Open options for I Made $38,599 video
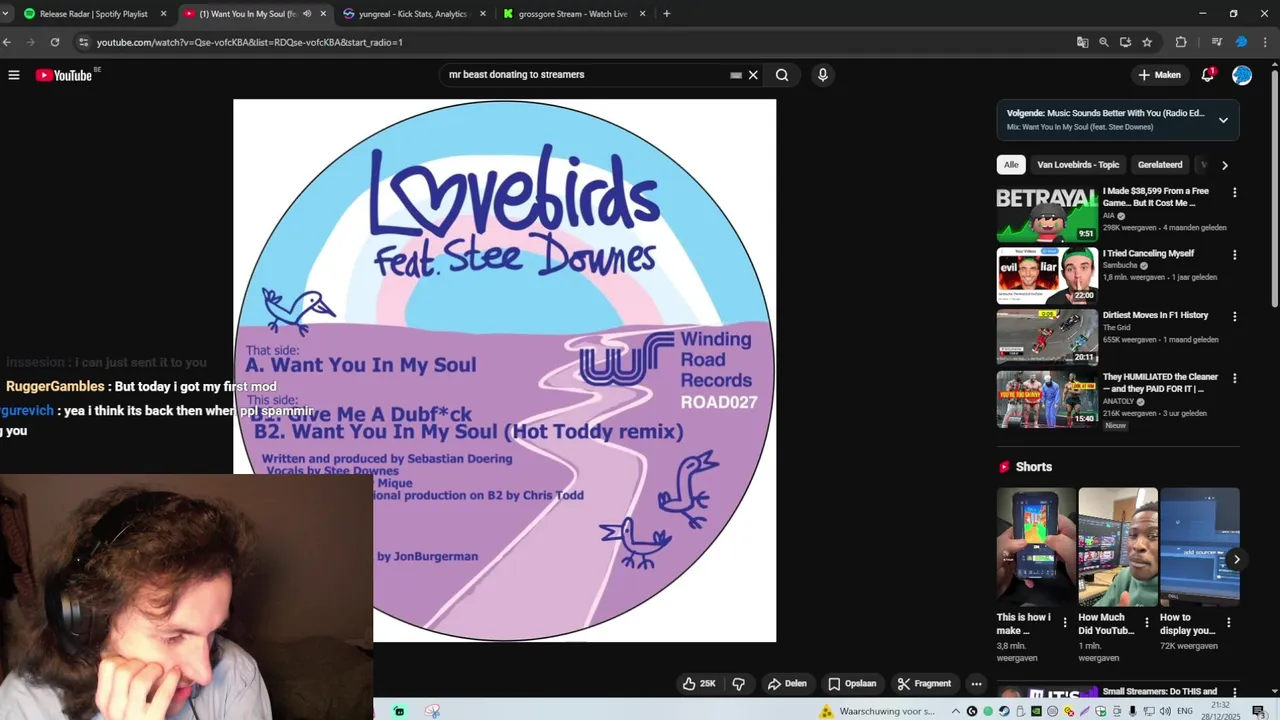The height and width of the screenshot is (720, 1280). [x=1234, y=192]
